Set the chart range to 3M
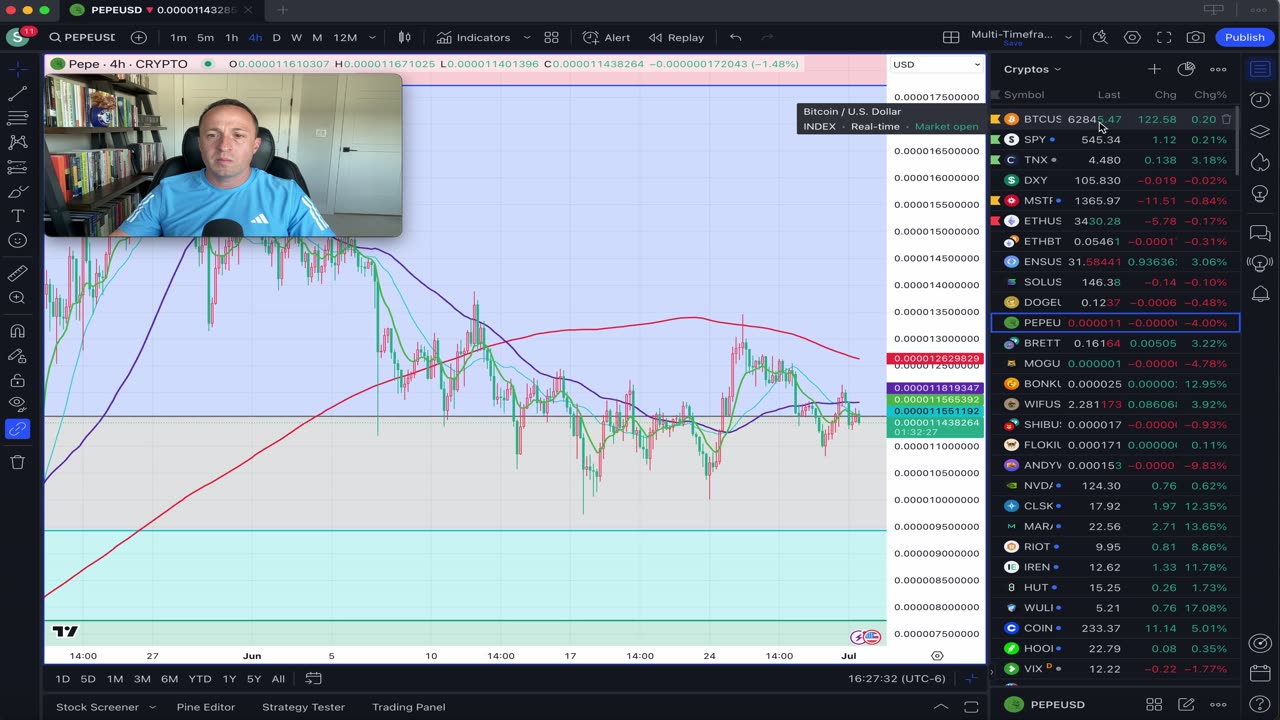The height and width of the screenshot is (720, 1280). point(142,679)
